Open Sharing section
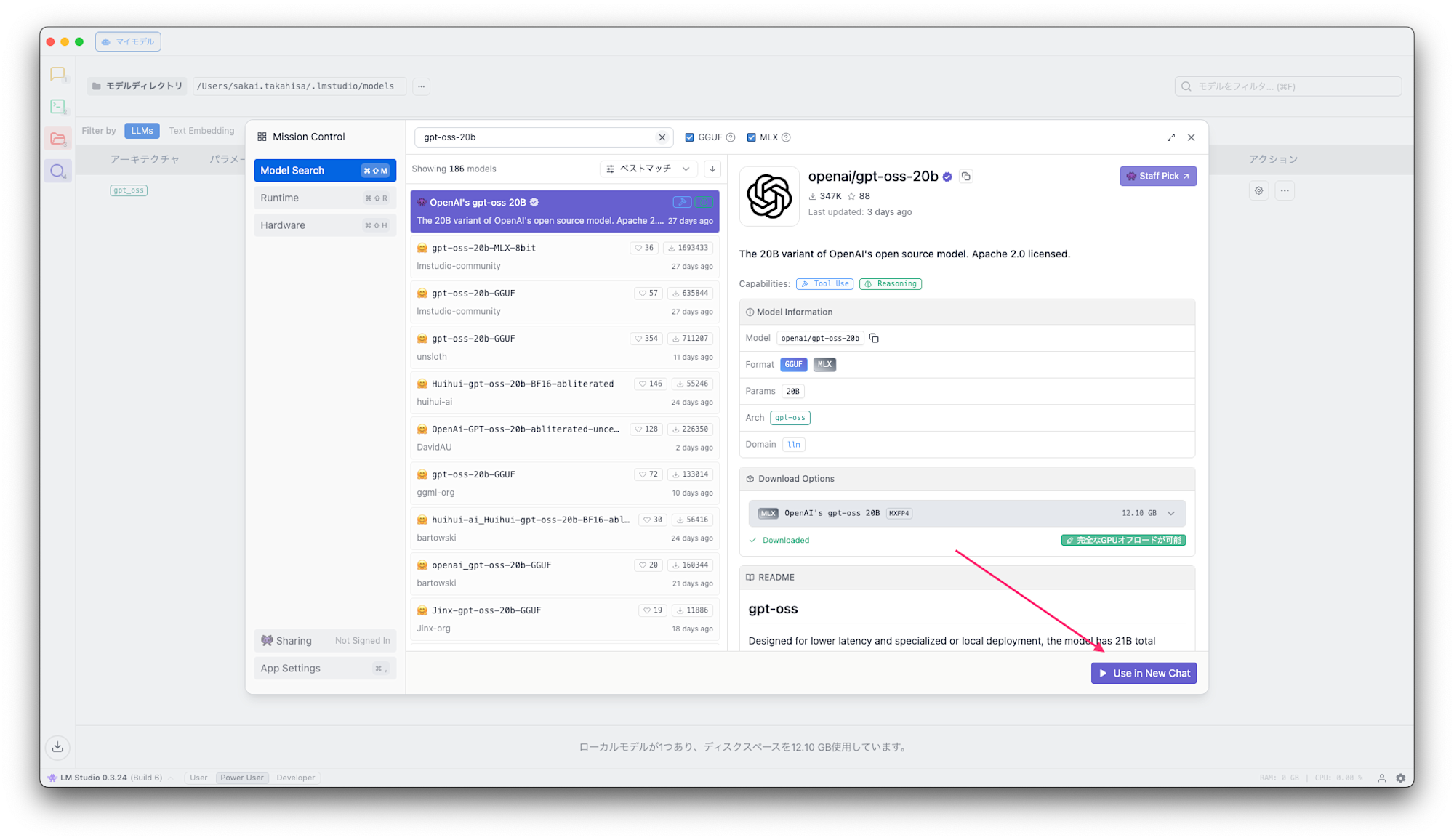 [325, 641]
